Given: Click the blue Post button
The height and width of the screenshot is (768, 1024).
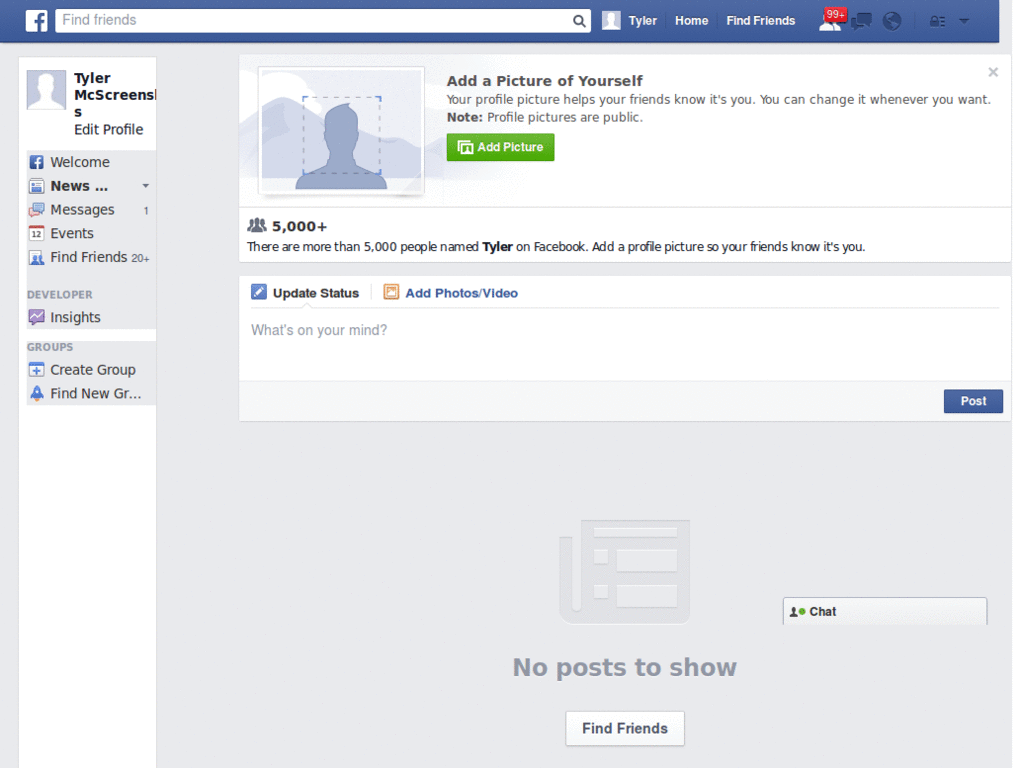Looking at the screenshot, I should [x=973, y=401].
